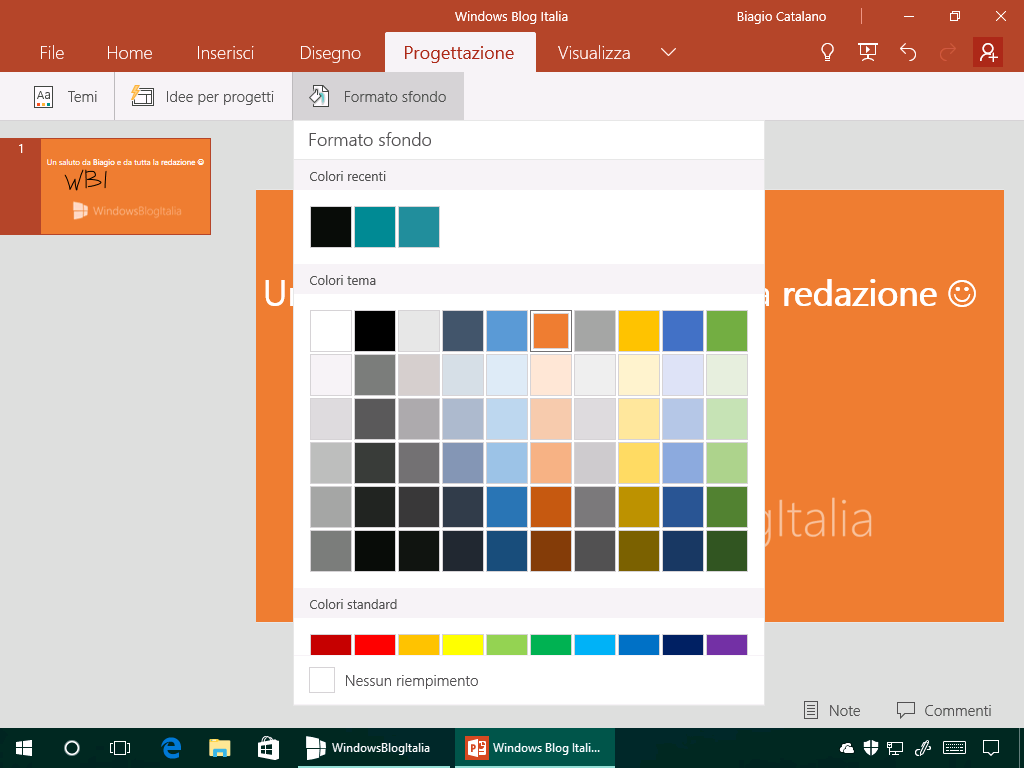This screenshot has width=1024, height=768.
Task: Switch to the Disegno tab
Action: [x=330, y=53]
